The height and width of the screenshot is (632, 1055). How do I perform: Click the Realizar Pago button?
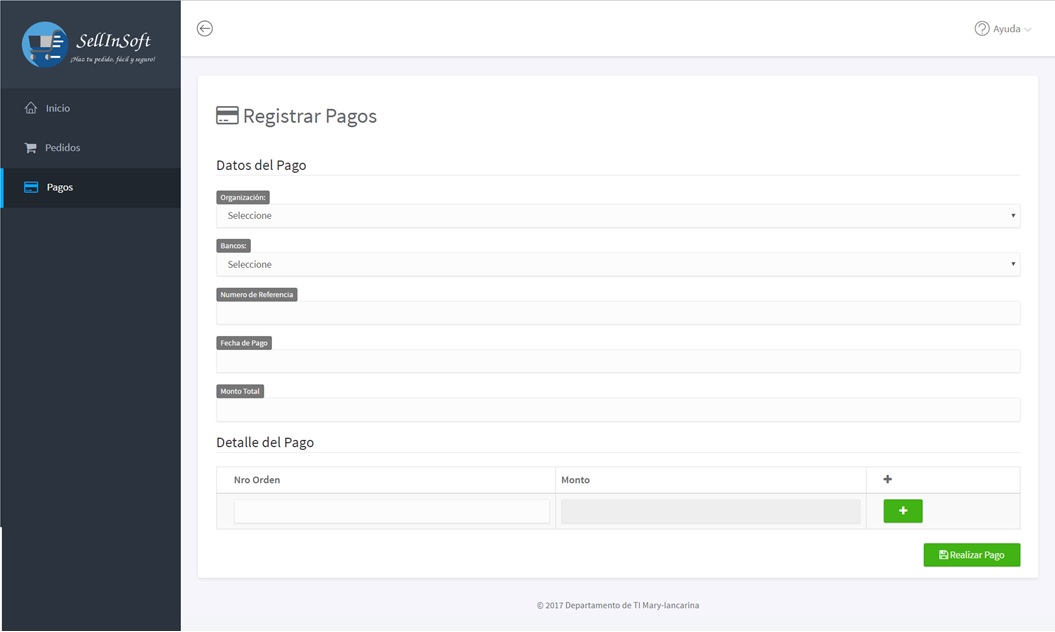coord(972,555)
